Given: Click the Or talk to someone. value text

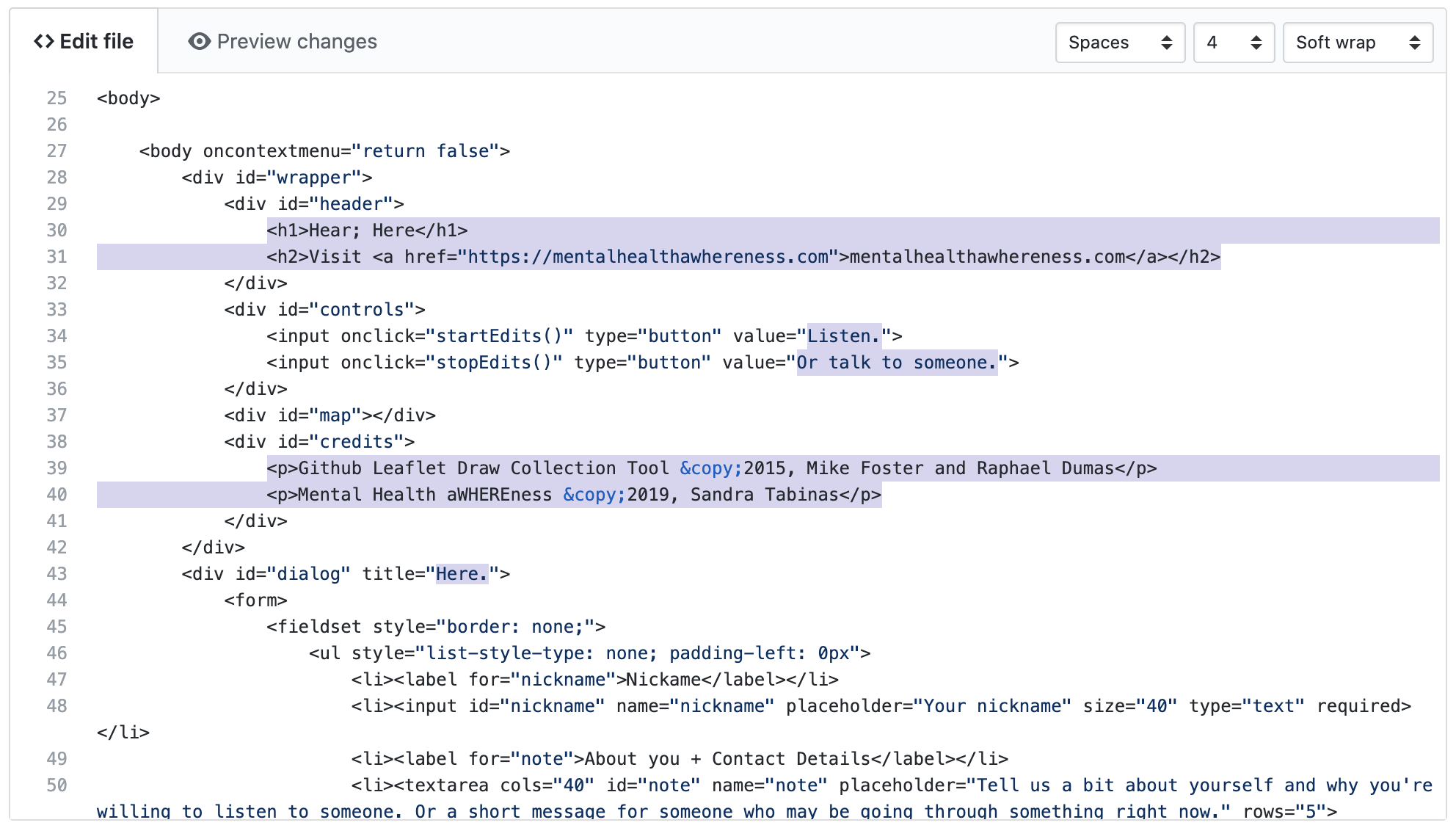Looking at the screenshot, I should 897,363.
